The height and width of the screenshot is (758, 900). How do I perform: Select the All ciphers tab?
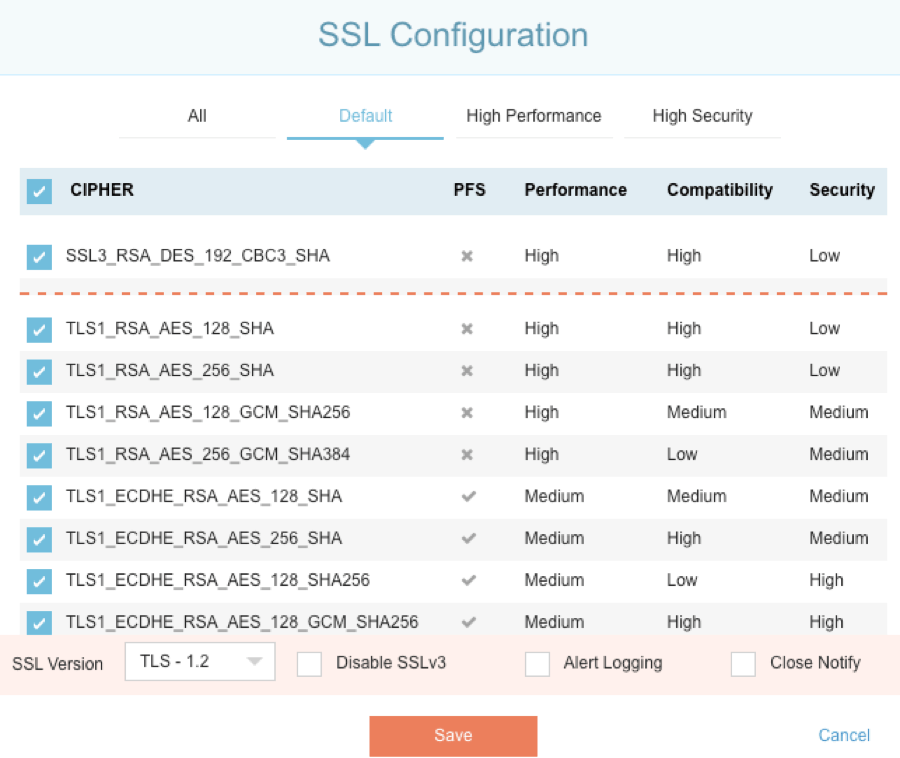click(197, 116)
